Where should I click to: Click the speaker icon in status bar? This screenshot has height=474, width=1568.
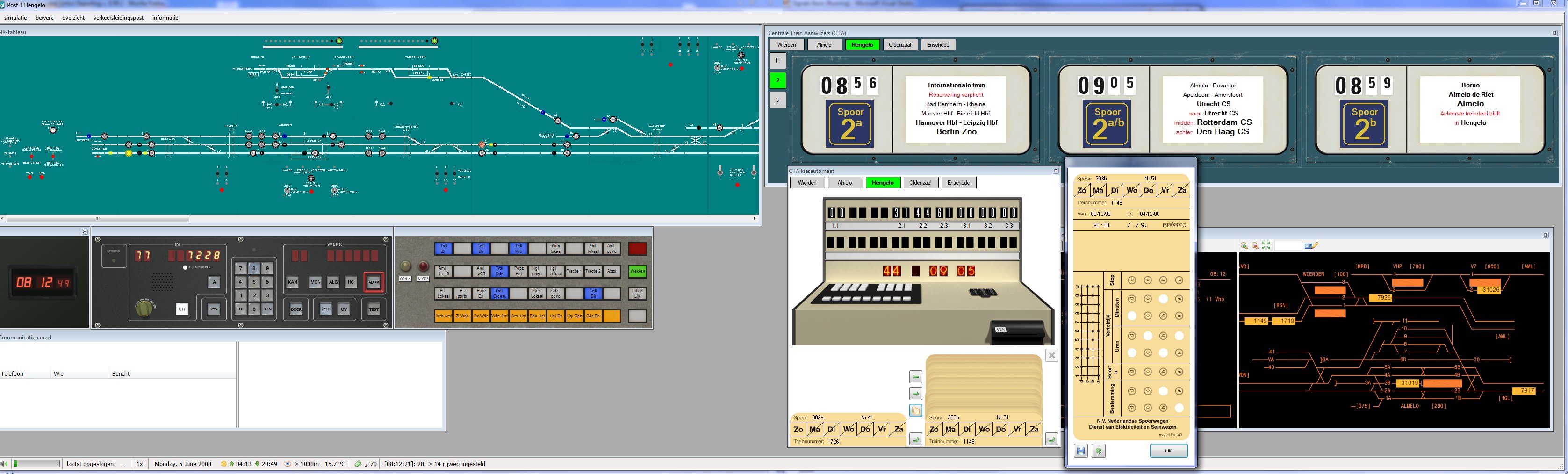[x=3, y=464]
